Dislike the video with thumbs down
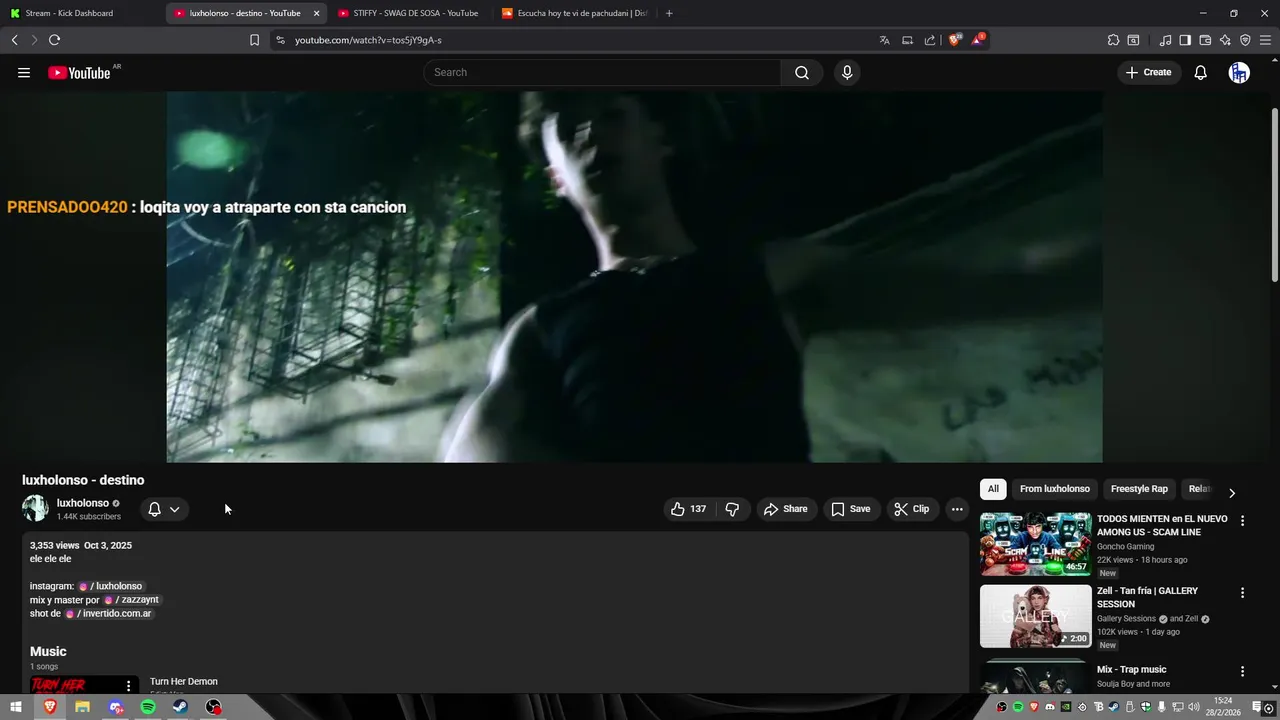Image resolution: width=1280 pixels, height=720 pixels. [732, 509]
